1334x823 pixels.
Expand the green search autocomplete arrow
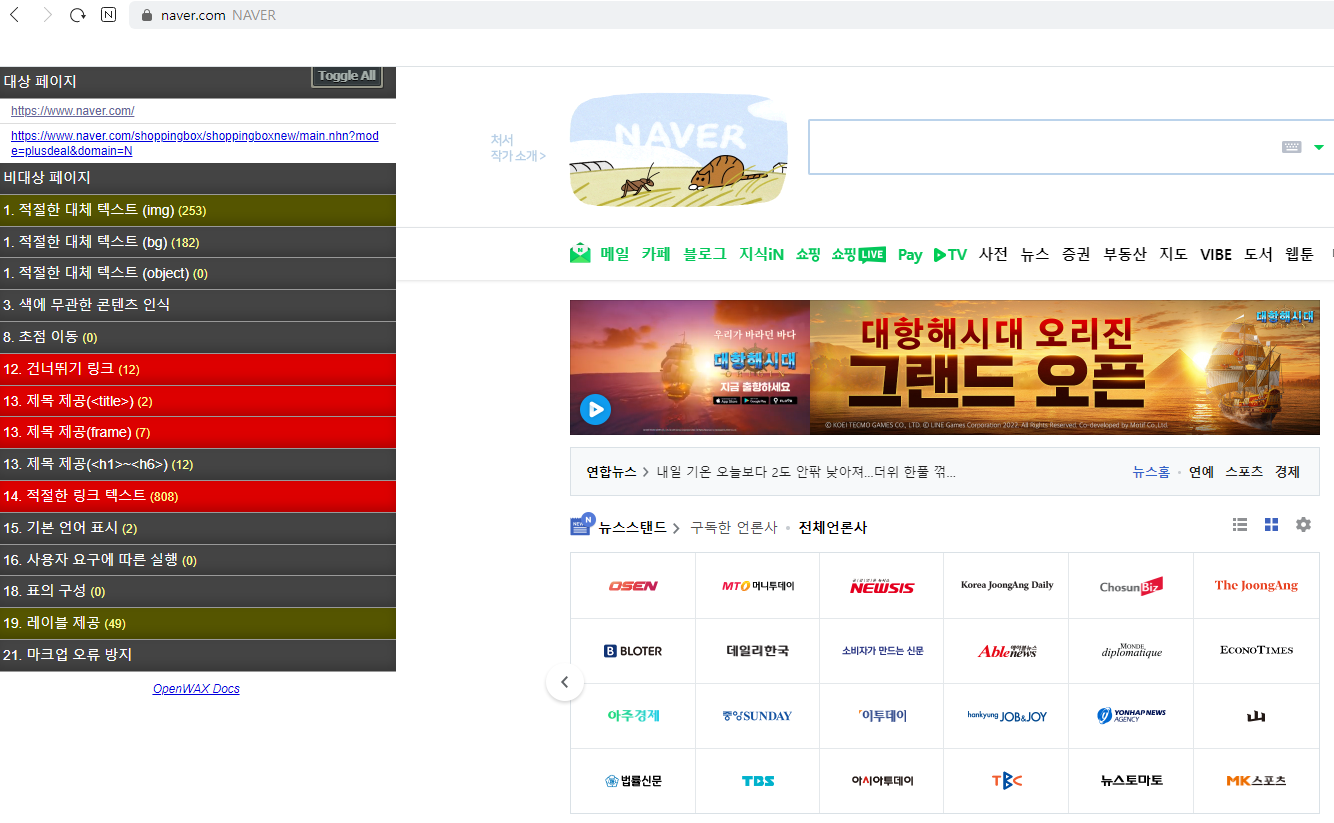pos(1319,147)
